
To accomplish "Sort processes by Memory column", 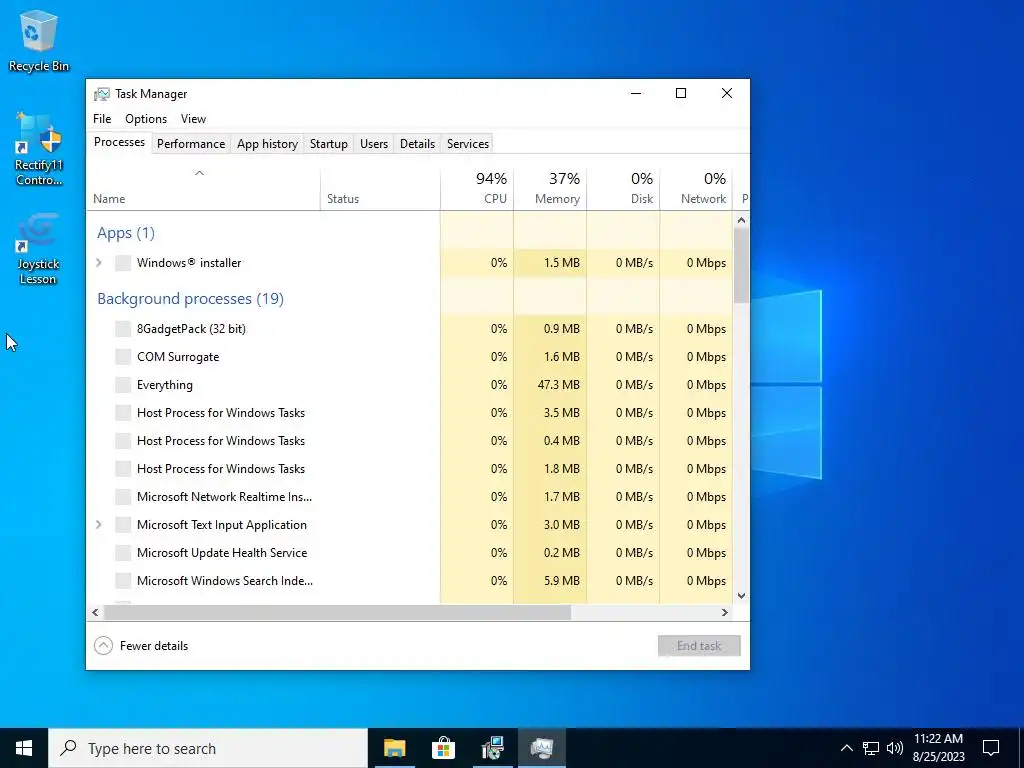I will (550, 189).
